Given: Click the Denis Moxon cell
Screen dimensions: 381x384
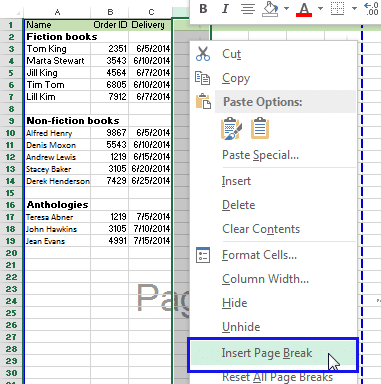Looking at the screenshot, I should [x=58, y=145].
